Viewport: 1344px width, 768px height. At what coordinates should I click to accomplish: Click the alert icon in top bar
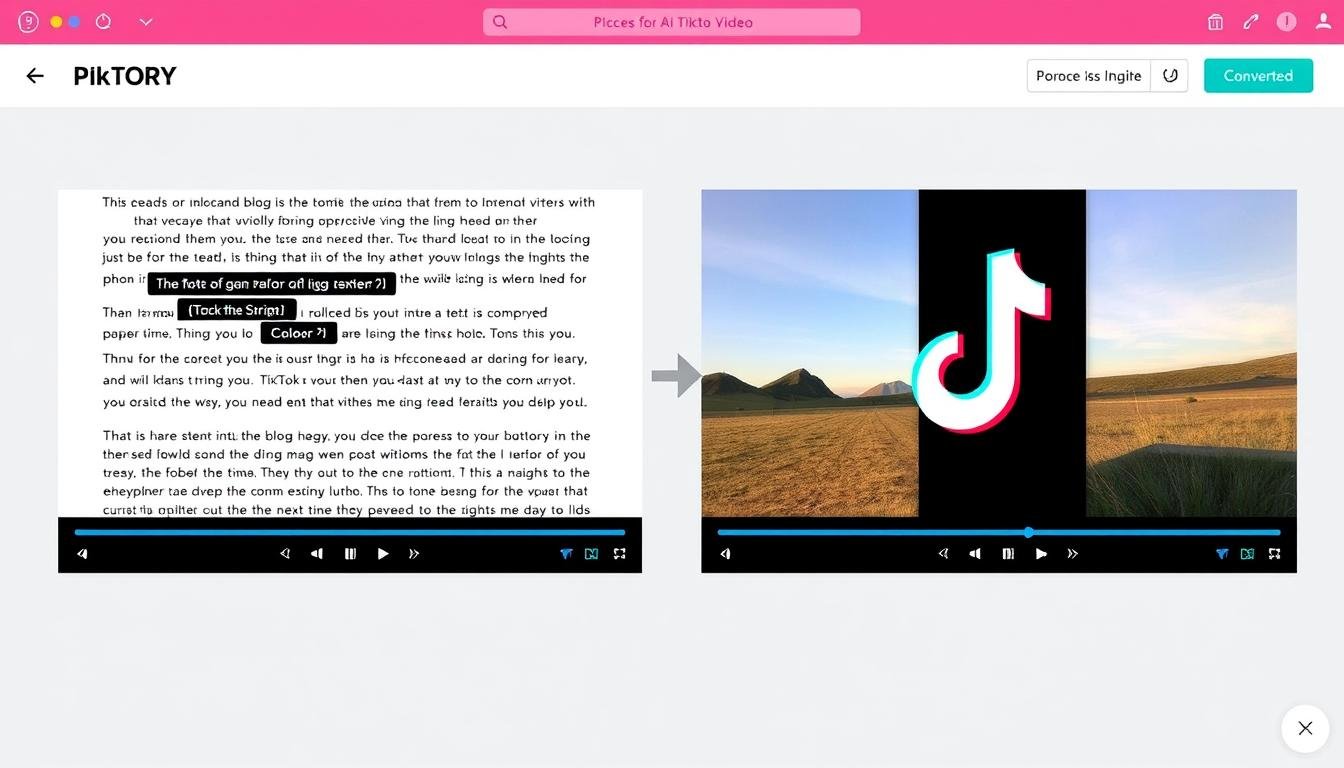tap(1286, 22)
